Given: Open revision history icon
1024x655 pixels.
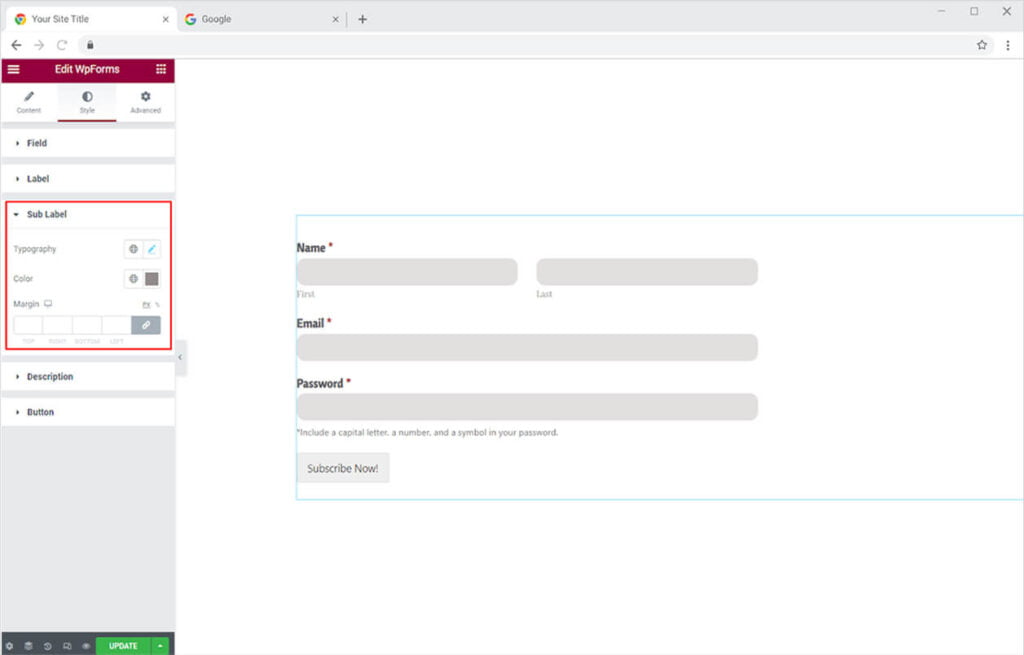Looking at the screenshot, I should point(48,646).
